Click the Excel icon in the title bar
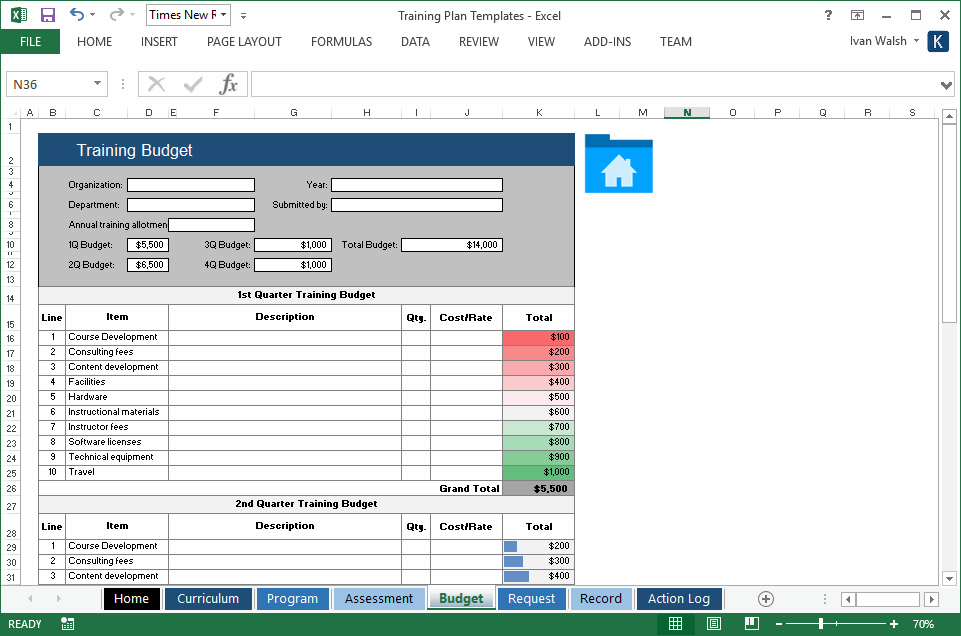This screenshot has width=961, height=636. [18, 14]
